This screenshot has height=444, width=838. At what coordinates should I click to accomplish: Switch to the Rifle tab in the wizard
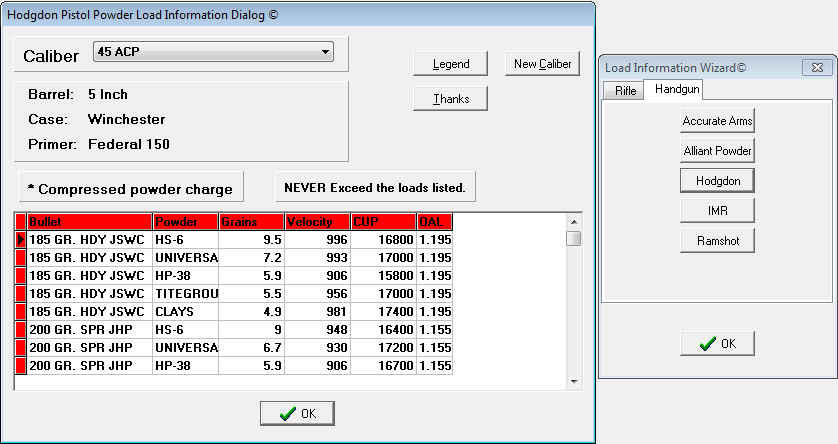[x=624, y=90]
